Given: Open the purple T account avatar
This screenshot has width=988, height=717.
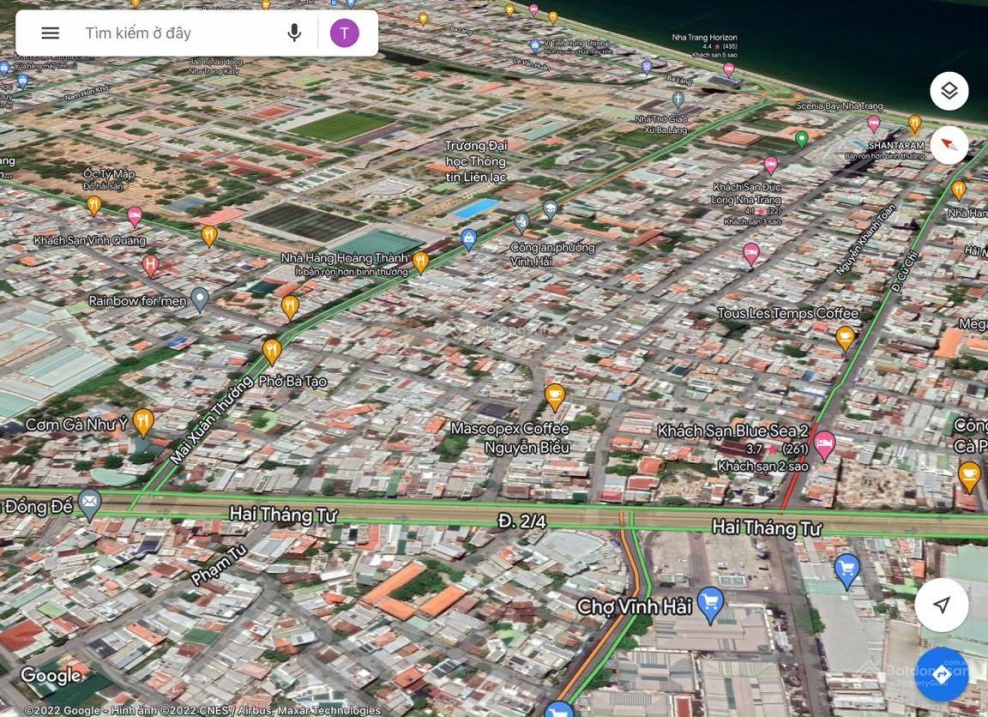Looking at the screenshot, I should click(344, 33).
